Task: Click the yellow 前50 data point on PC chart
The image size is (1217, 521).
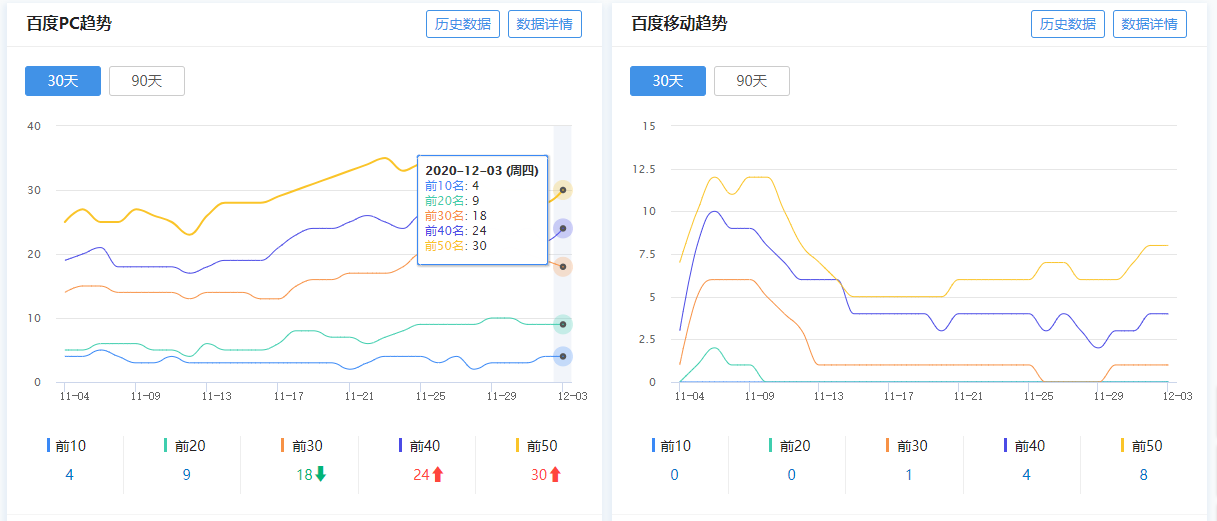Action: coord(563,190)
